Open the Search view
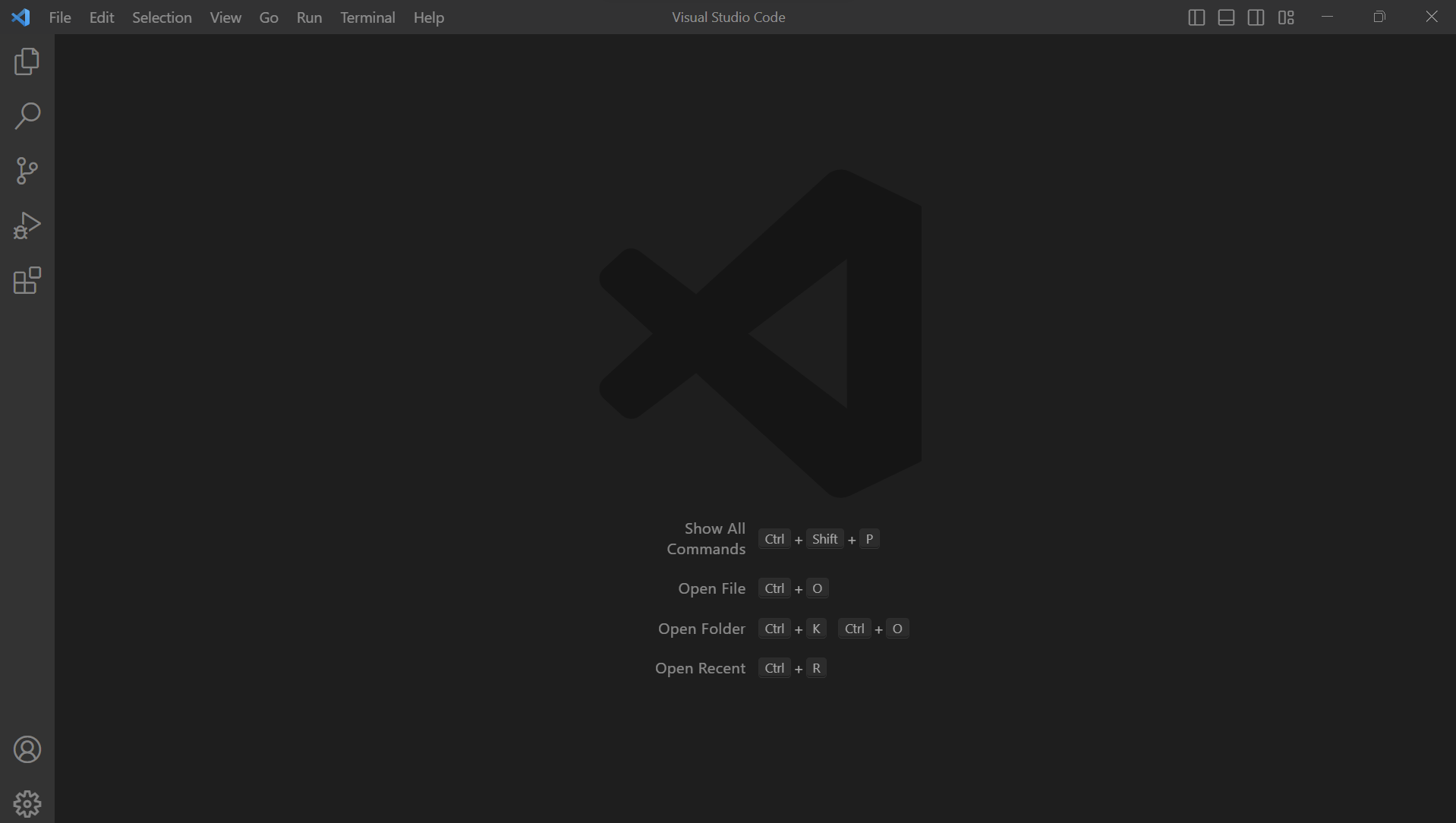1456x823 pixels. click(x=27, y=116)
